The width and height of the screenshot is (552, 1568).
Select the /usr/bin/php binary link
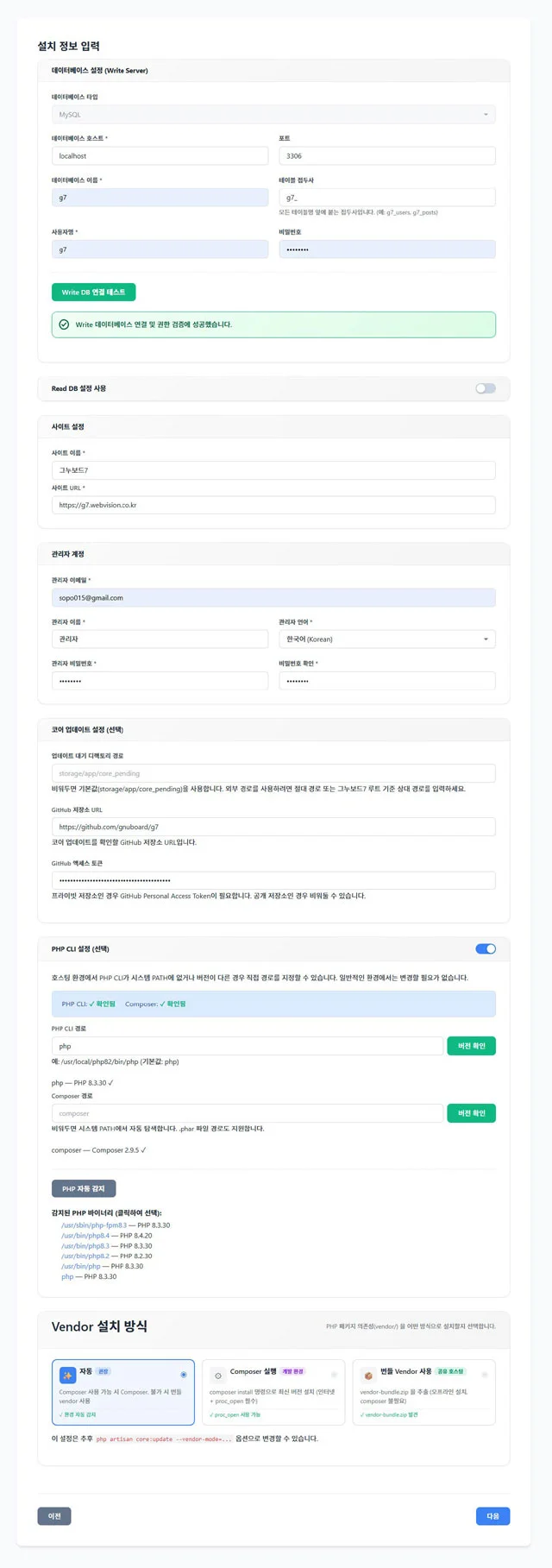pos(81,1266)
